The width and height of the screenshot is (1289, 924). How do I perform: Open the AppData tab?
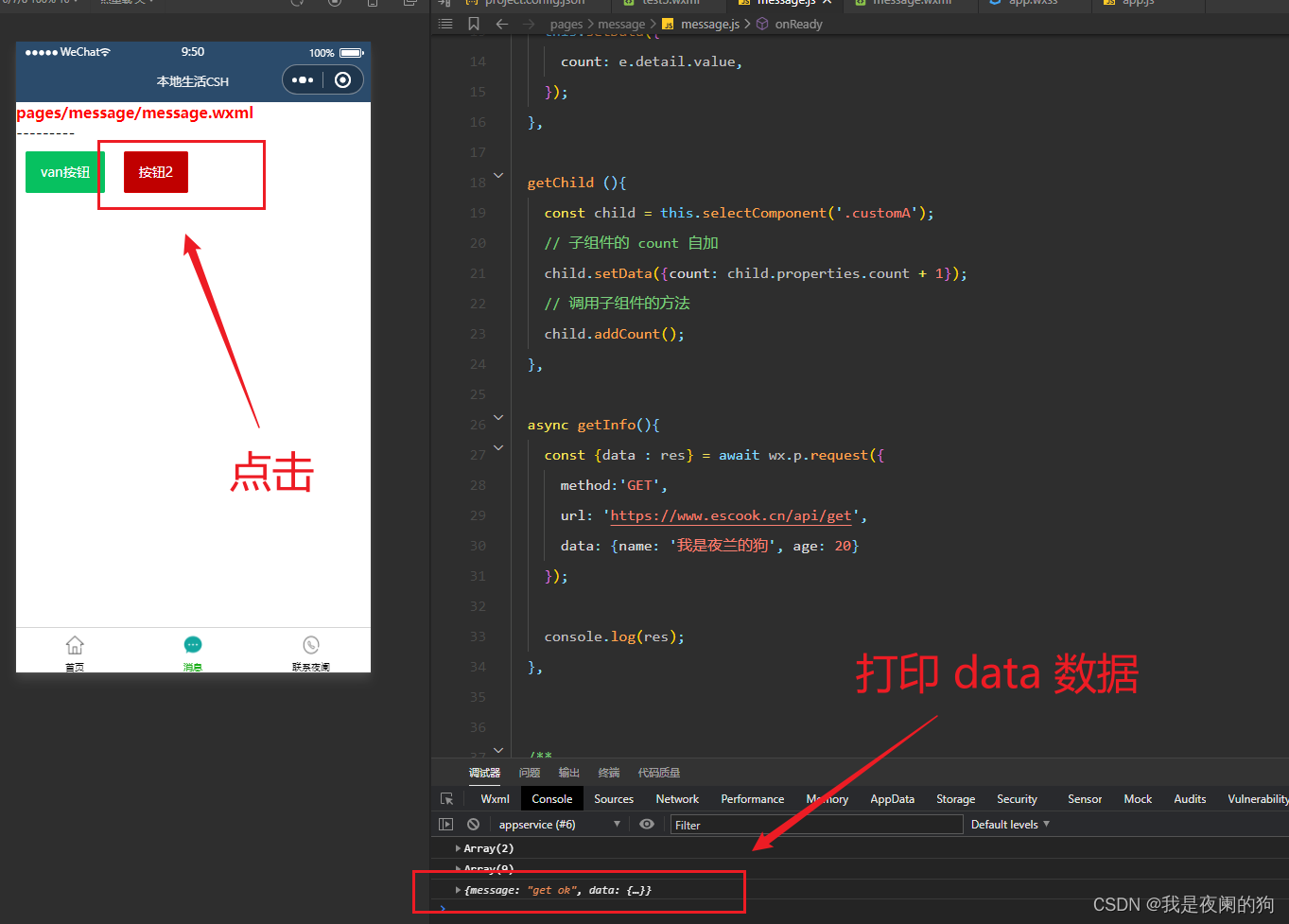tap(893, 799)
